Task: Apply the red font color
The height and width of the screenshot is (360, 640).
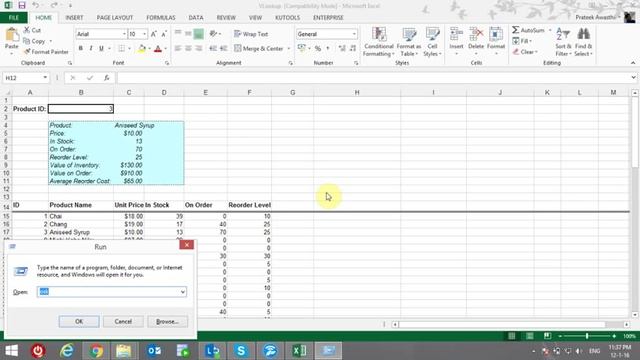Action: 158,49
